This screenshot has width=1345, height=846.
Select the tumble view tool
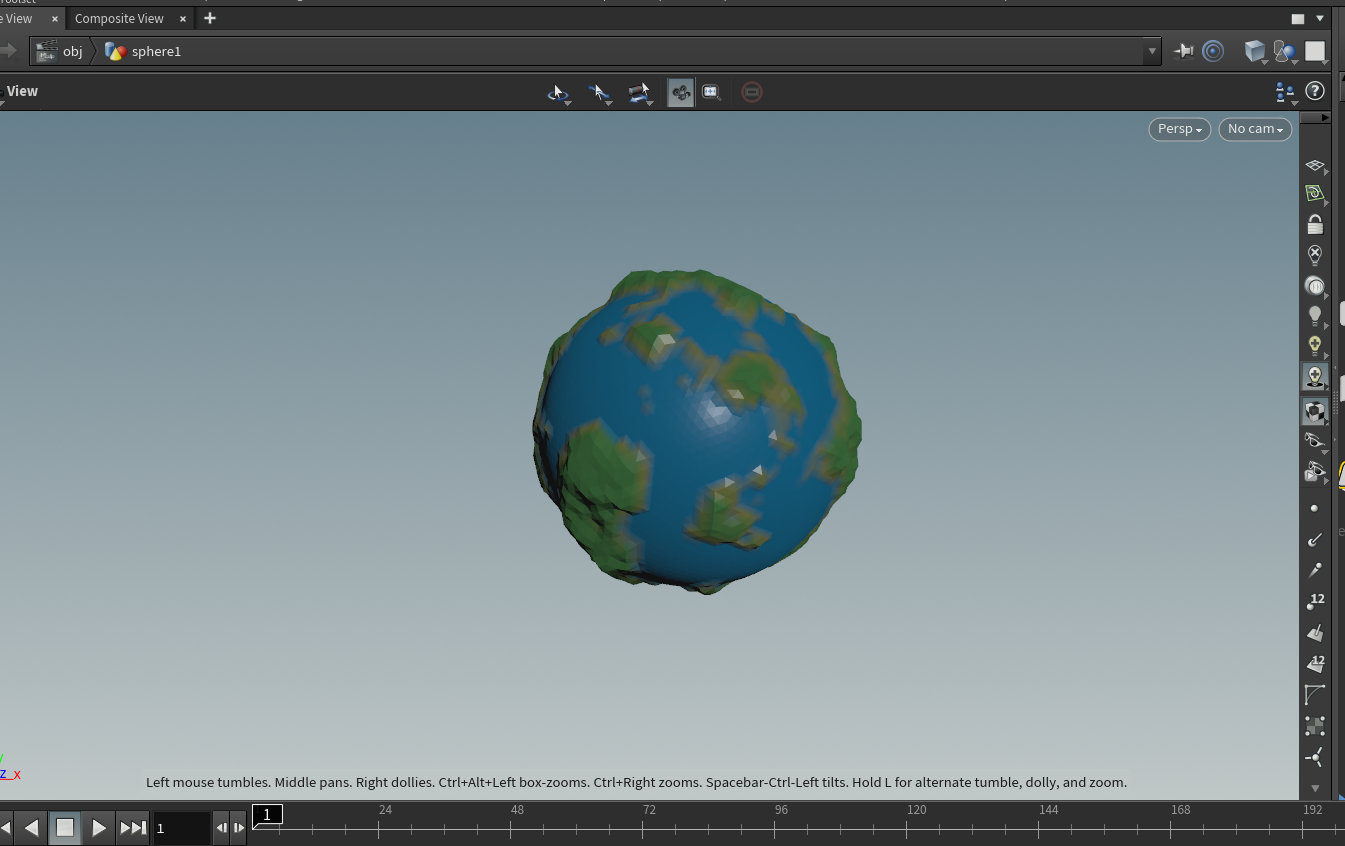558,92
